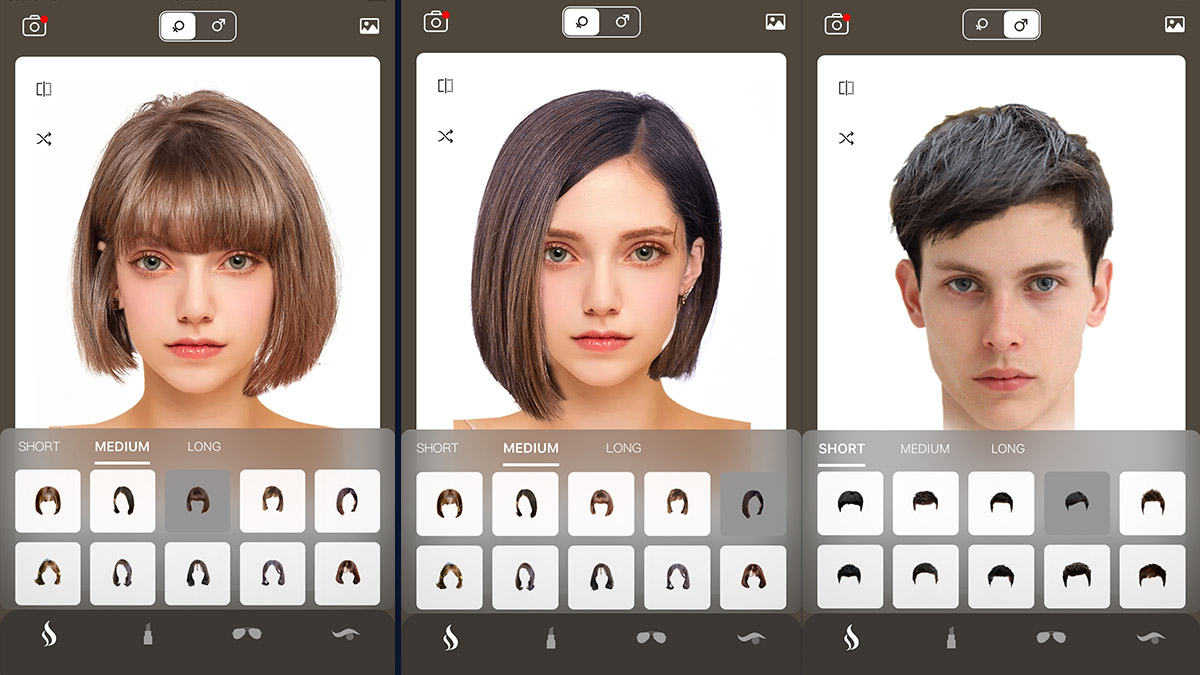Image resolution: width=1200 pixels, height=675 pixels.
Task: Open the SHORT hairstyle tab
Action: (38, 447)
